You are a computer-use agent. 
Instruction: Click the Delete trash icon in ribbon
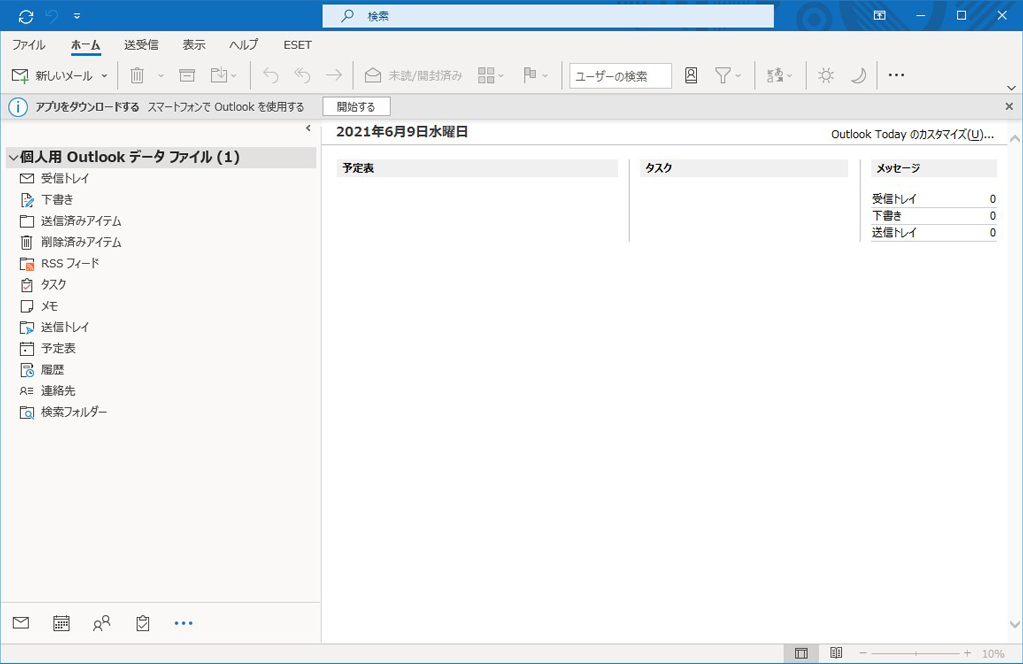point(137,76)
